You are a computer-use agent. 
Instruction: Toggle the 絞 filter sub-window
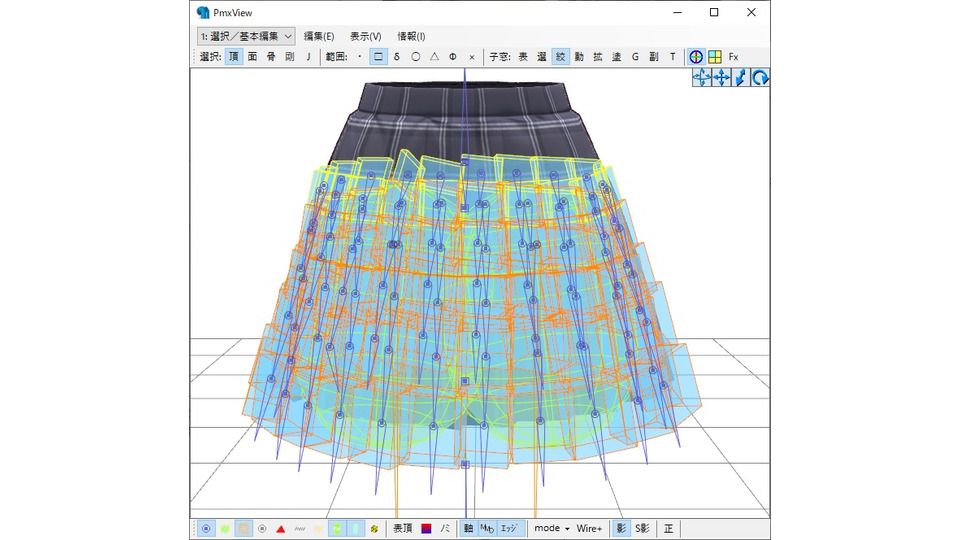point(560,57)
